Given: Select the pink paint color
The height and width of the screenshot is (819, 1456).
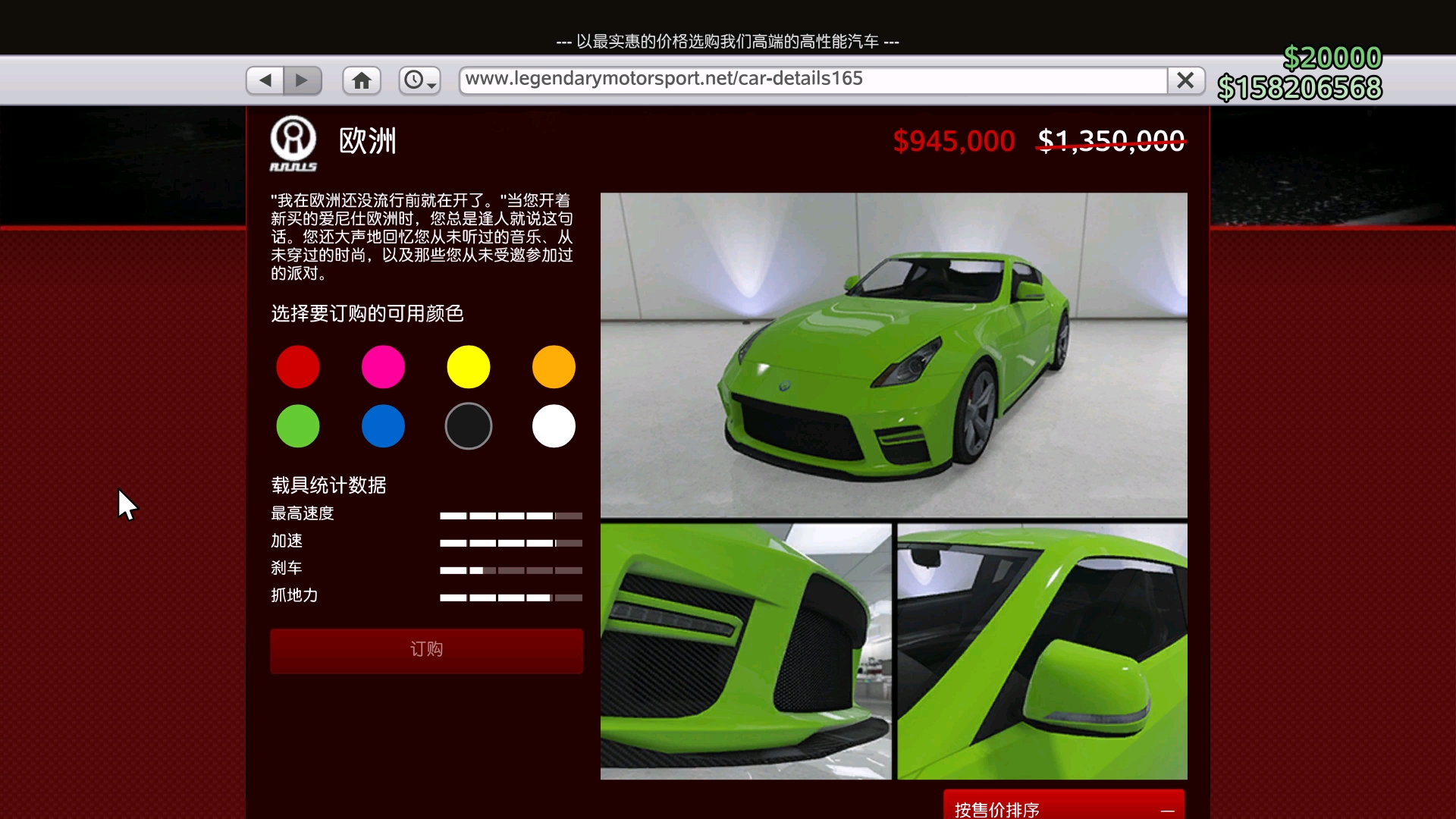Looking at the screenshot, I should point(383,368).
